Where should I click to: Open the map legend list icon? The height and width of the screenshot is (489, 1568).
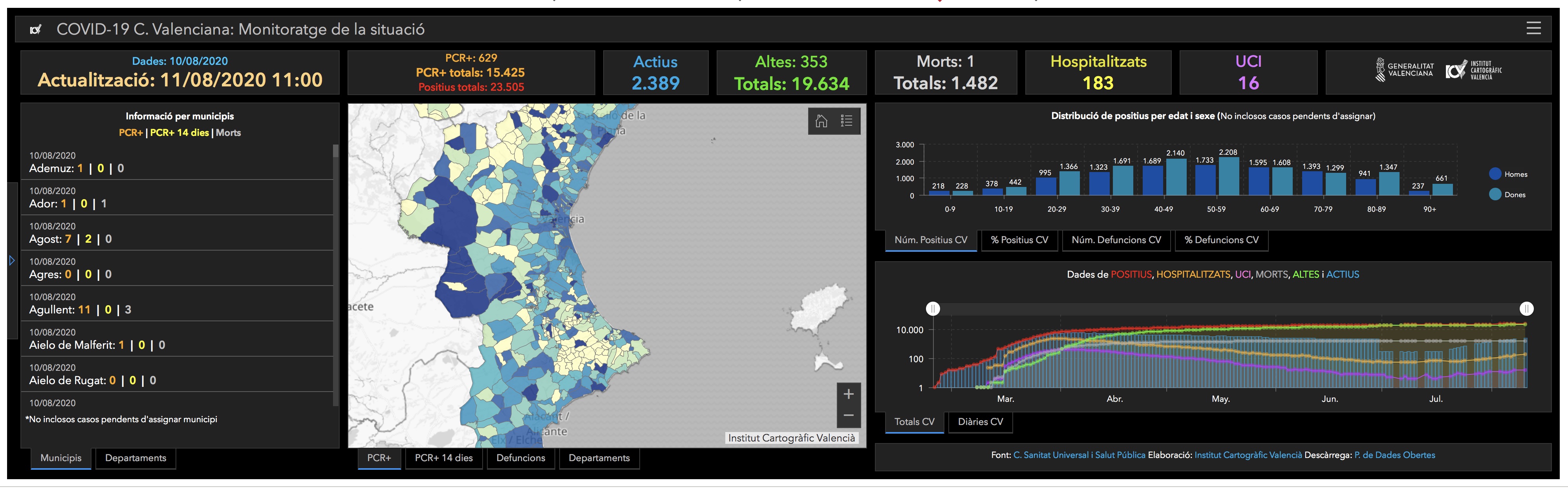point(846,121)
